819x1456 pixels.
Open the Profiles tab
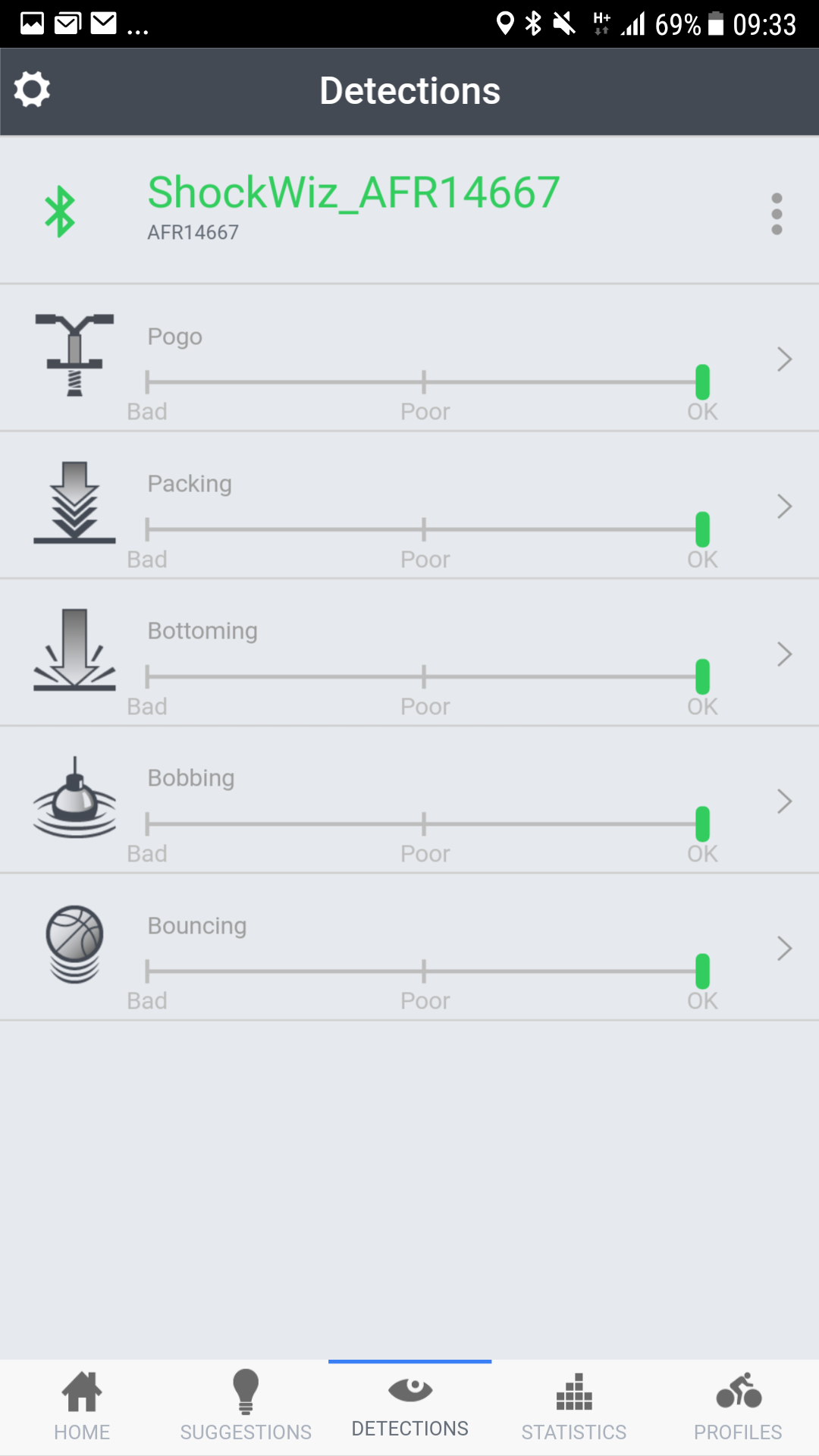738,1407
